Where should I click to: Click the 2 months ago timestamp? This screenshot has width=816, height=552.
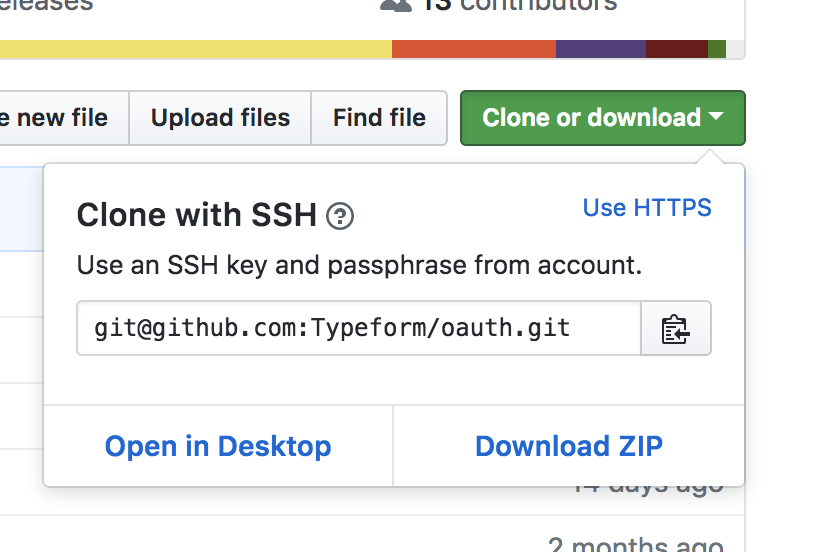click(635, 544)
